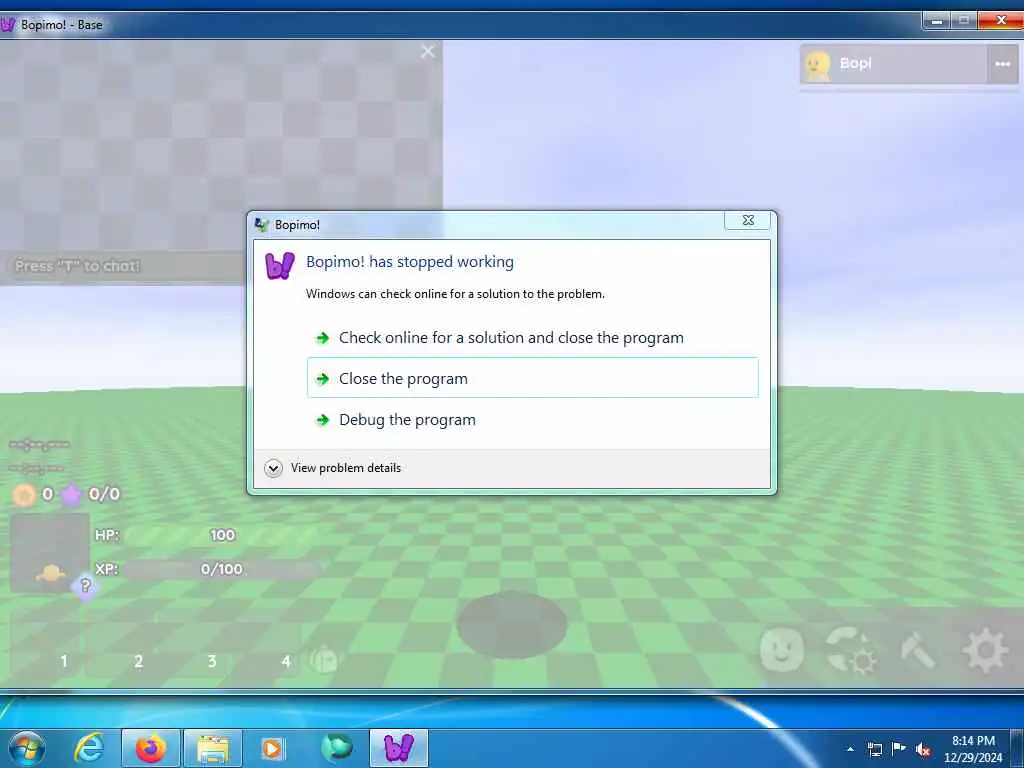Click the green globe taskbar app

tap(336, 748)
